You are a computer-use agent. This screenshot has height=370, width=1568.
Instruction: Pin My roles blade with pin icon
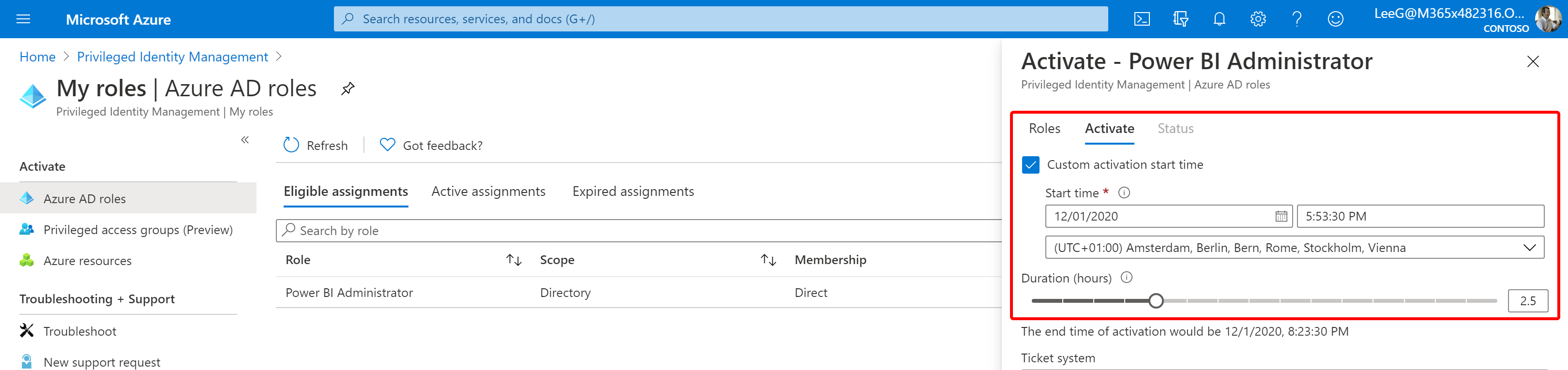[x=347, y=89]
